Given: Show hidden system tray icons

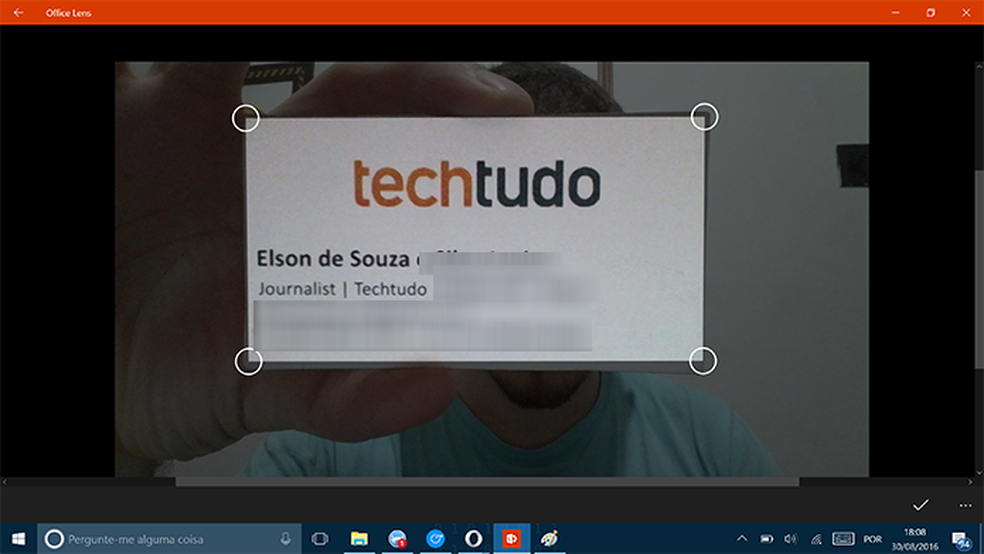Looking at the screenshot, I should pyautogui.click(x=742, y=539).
